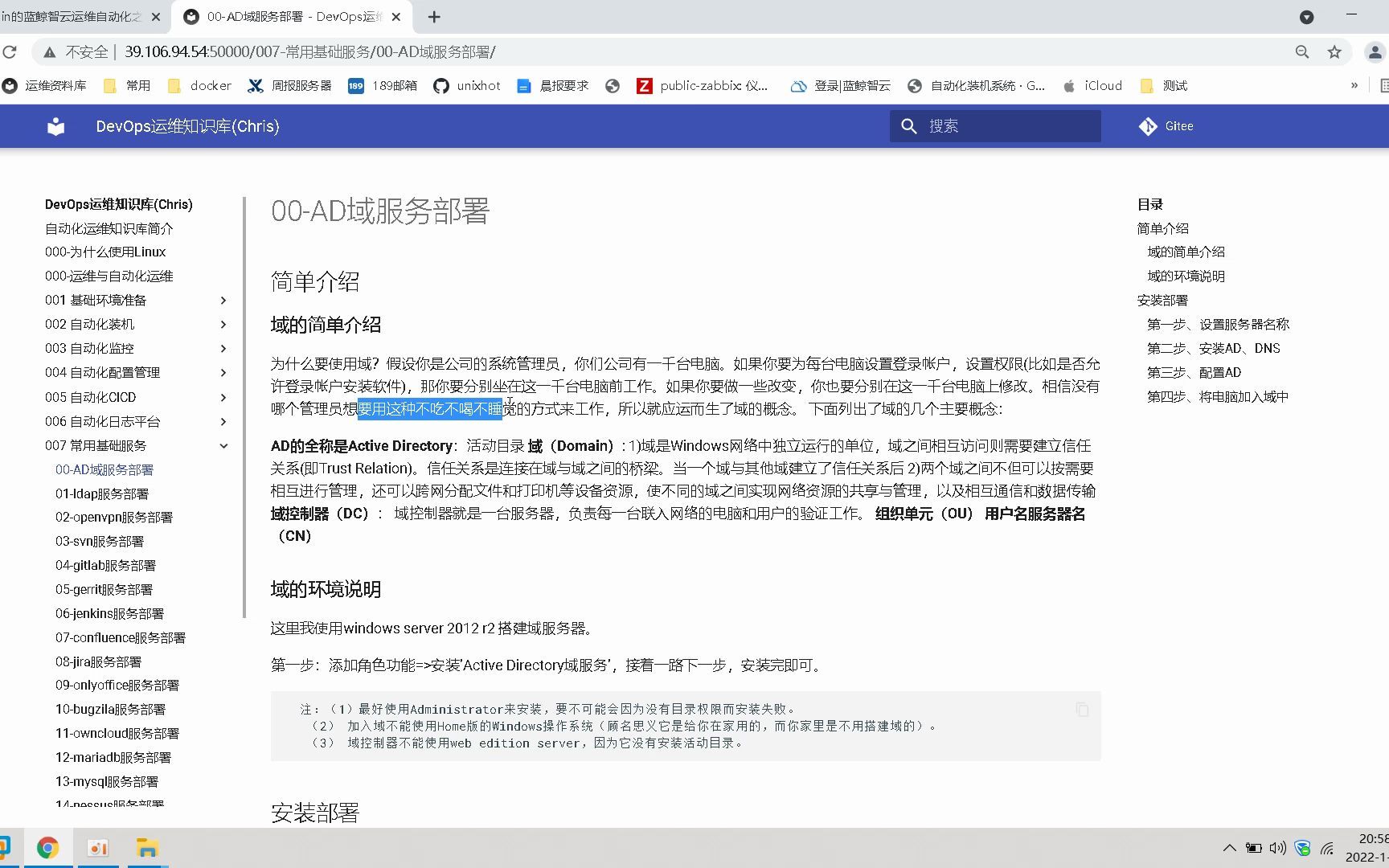1389x868 pixels.
Task: Expand the 002 自动化装机 section
Action: pos(223,325)
